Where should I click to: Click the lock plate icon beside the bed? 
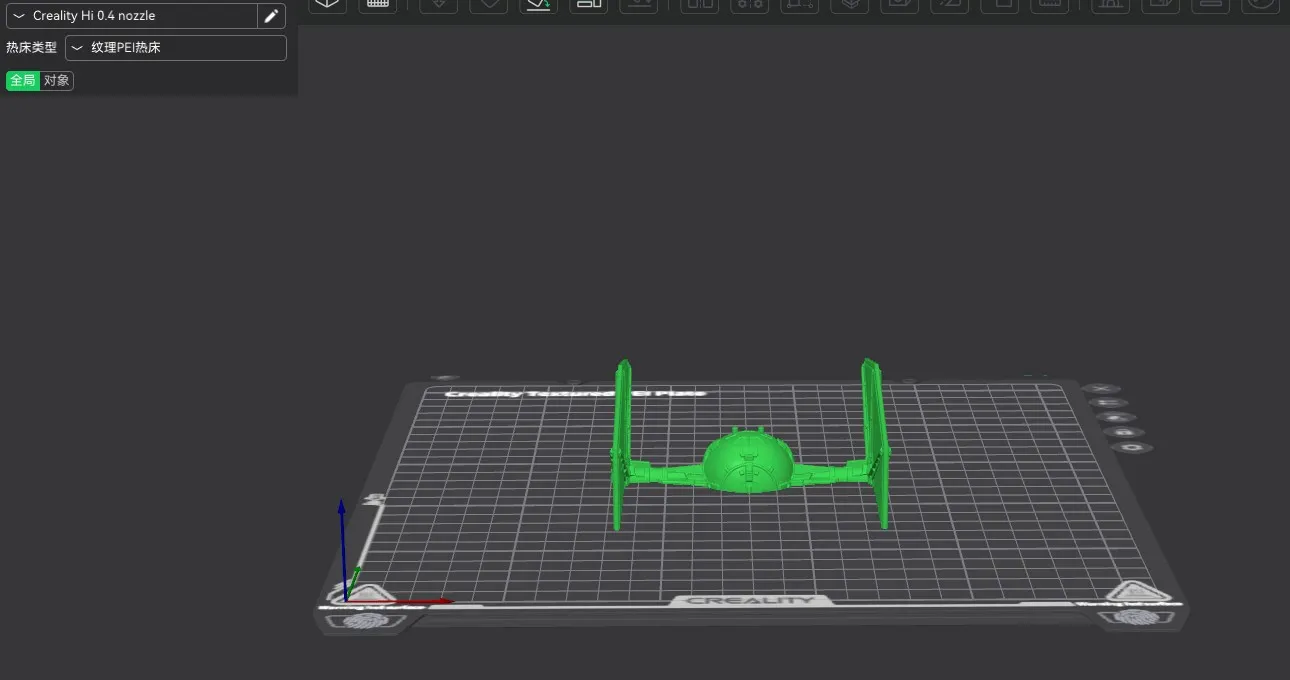[x=1124, y=432]
